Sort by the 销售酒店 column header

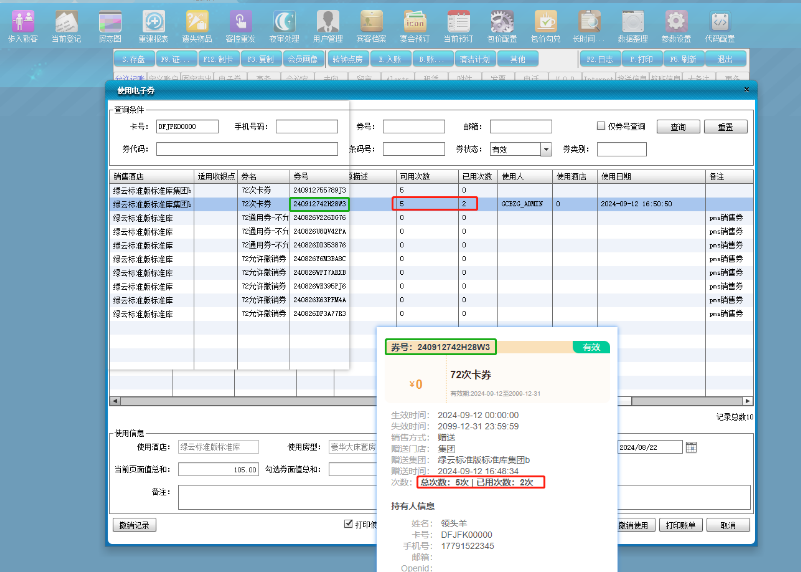152,176
